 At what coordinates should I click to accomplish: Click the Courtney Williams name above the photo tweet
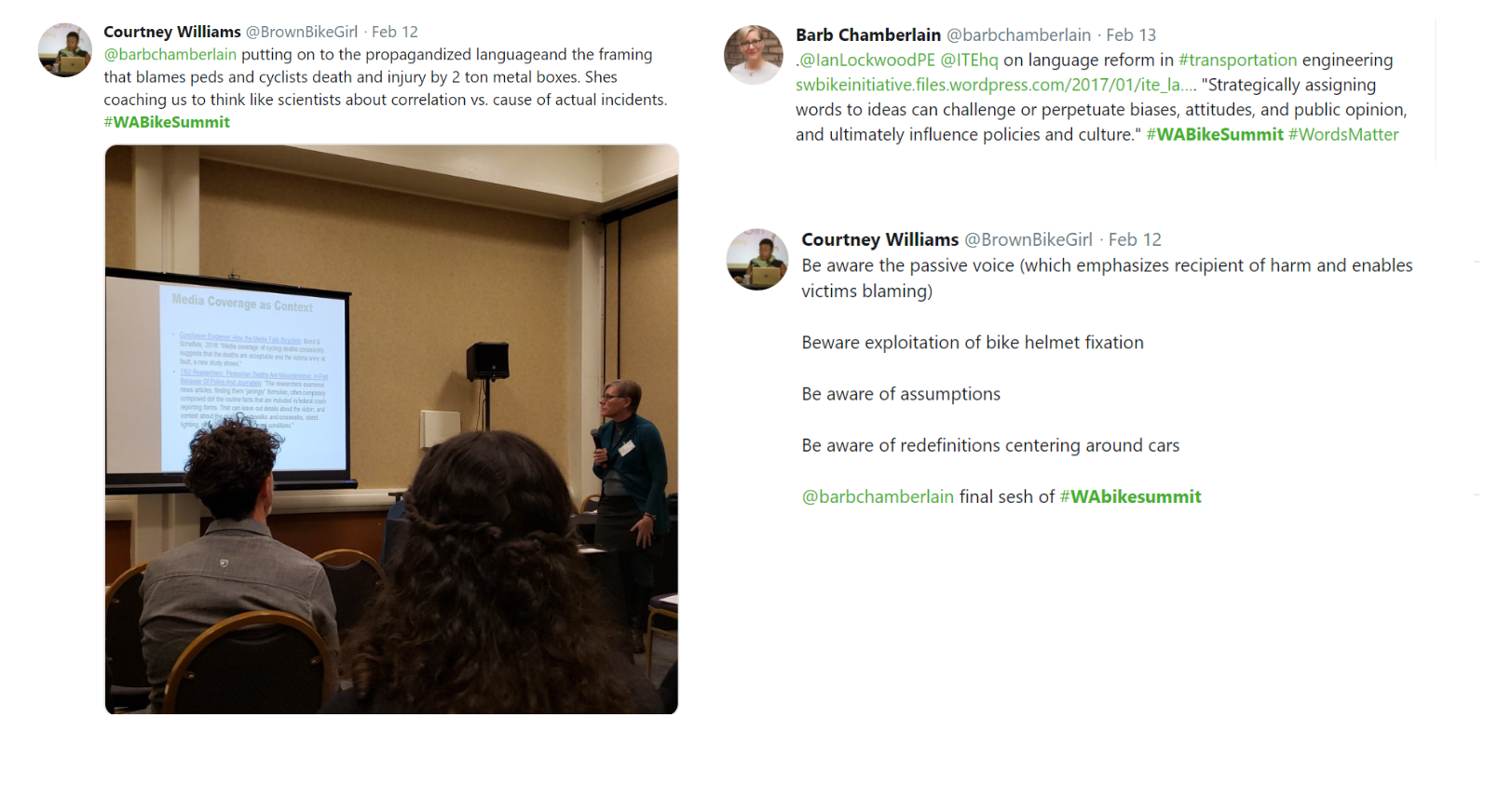tap(172, 32)
